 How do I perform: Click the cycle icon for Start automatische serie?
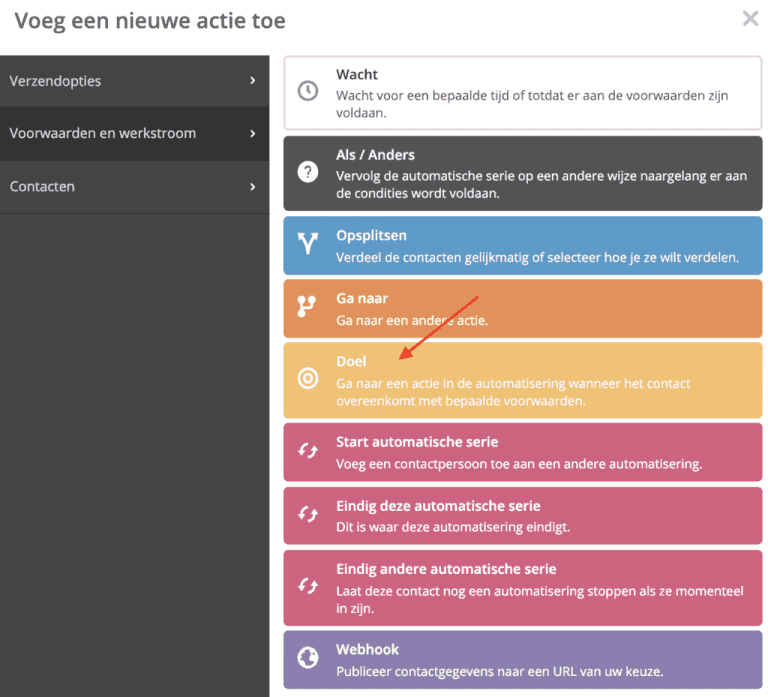(x=308, y=451)
